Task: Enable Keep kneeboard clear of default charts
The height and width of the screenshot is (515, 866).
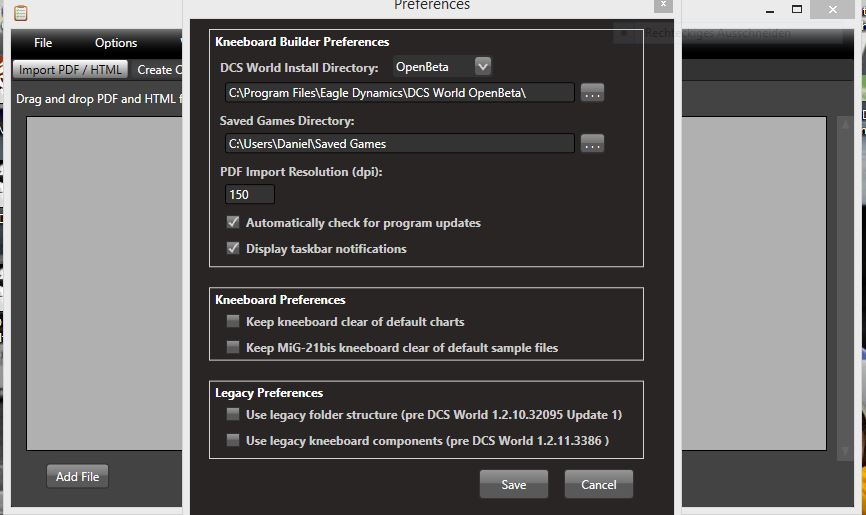Action: tap(233, 321)
